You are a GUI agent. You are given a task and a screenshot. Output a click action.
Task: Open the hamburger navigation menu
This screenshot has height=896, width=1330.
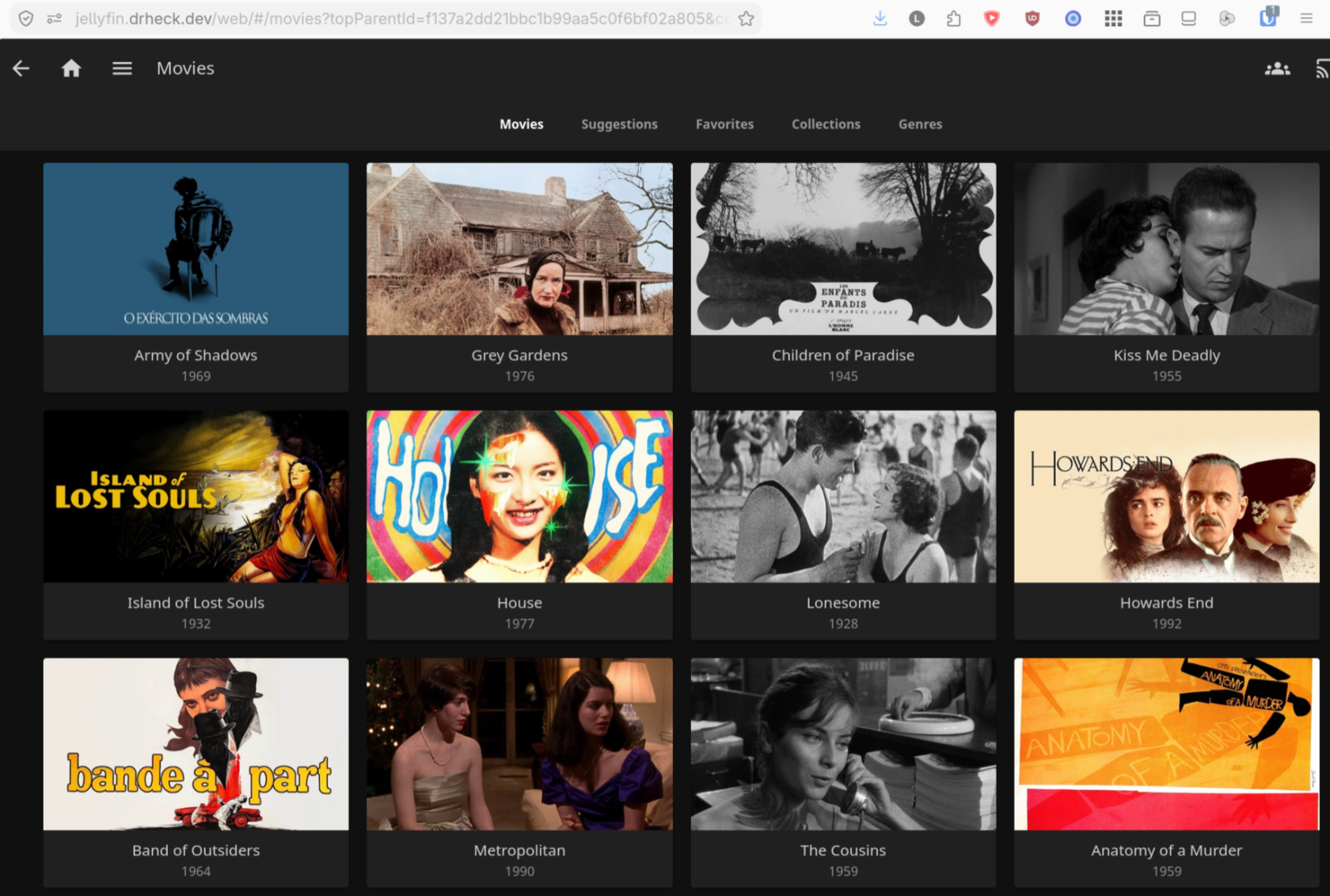(x=122, y=69)
